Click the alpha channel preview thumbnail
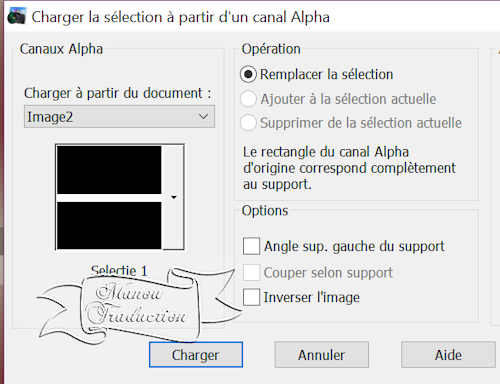The image size is (500, 384). pos(109,197)
